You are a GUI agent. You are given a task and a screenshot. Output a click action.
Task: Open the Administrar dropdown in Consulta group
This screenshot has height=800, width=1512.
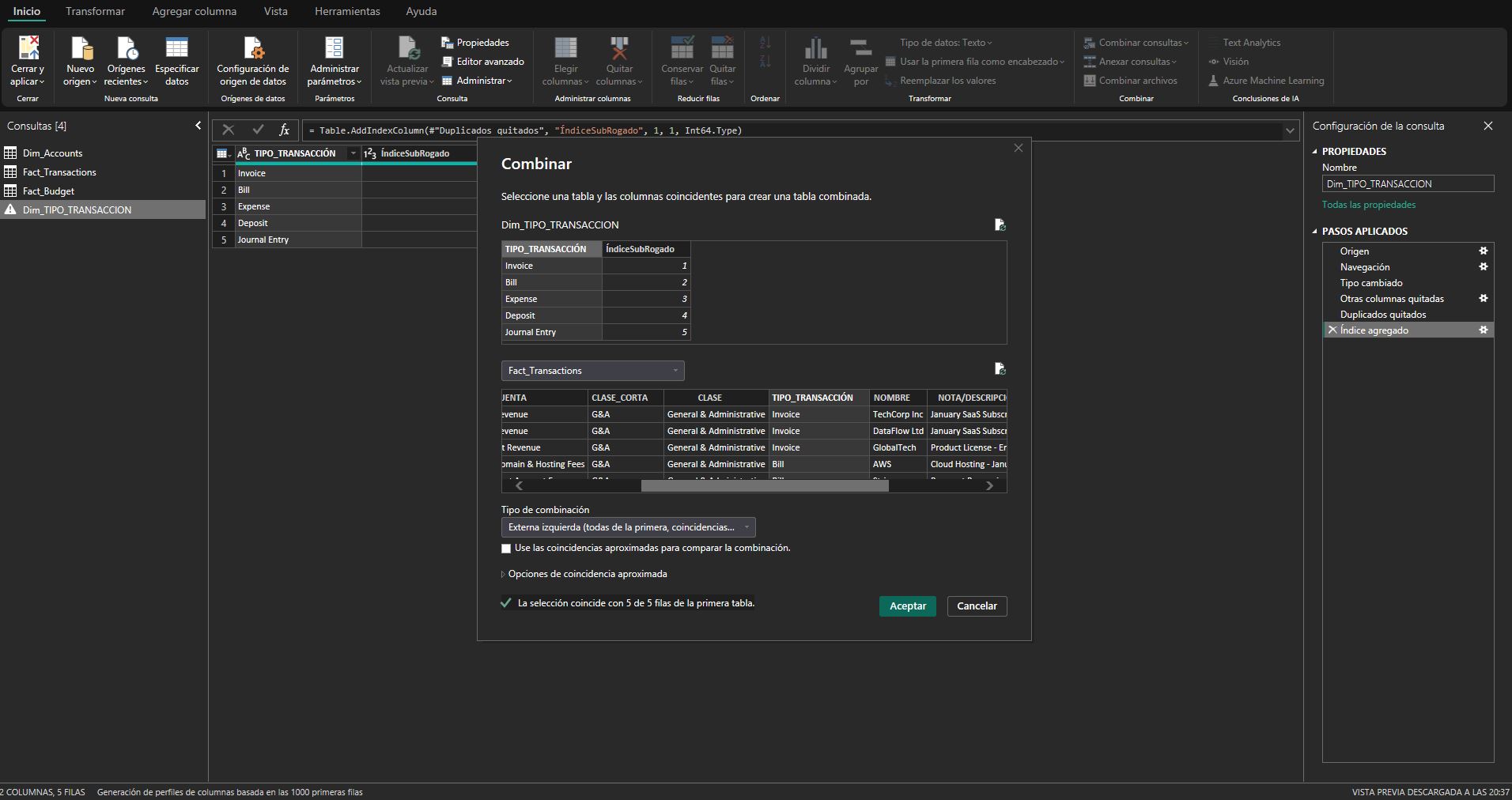[x=477, y=81]
